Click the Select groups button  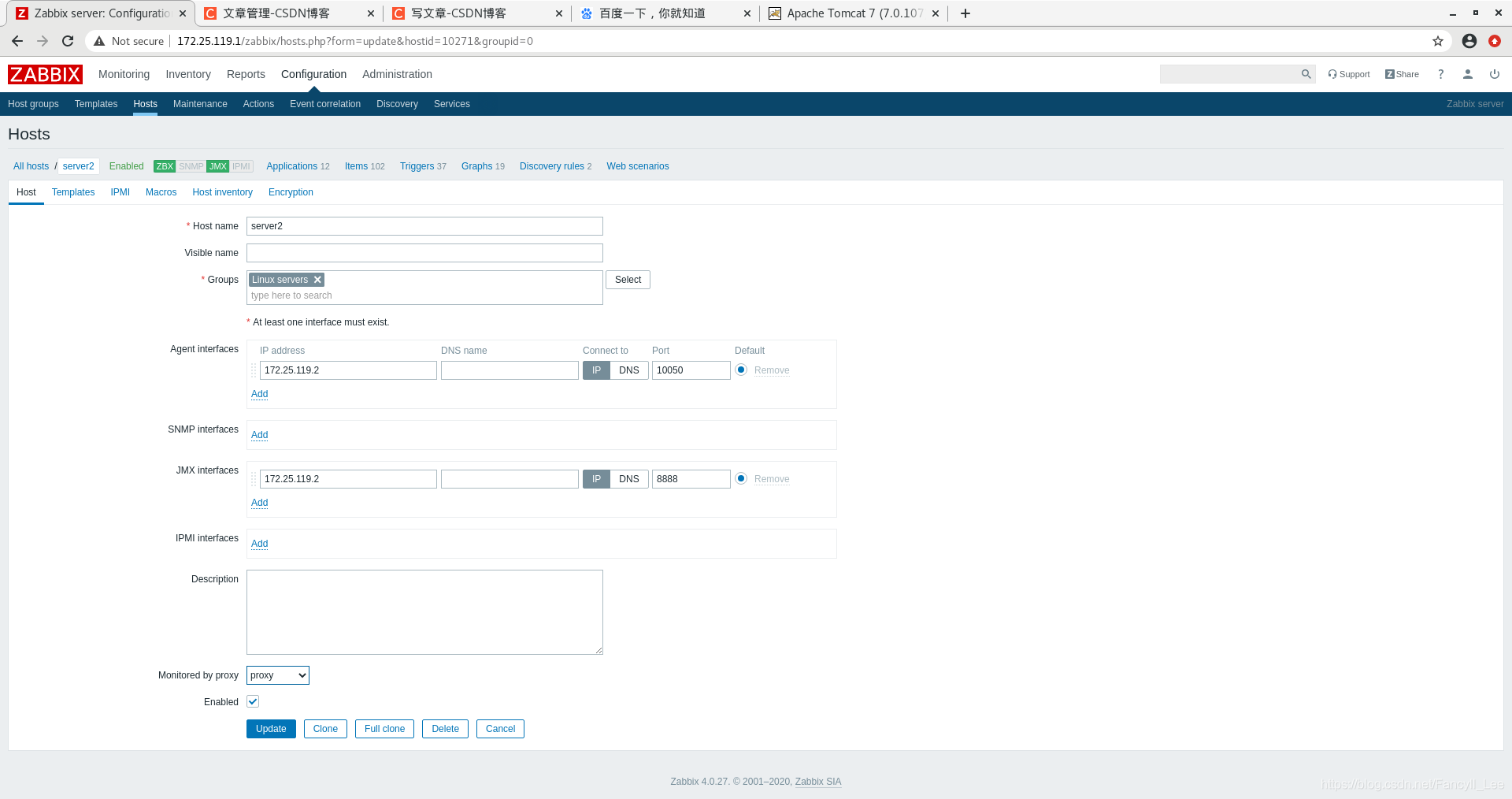(x=628, y=280)
